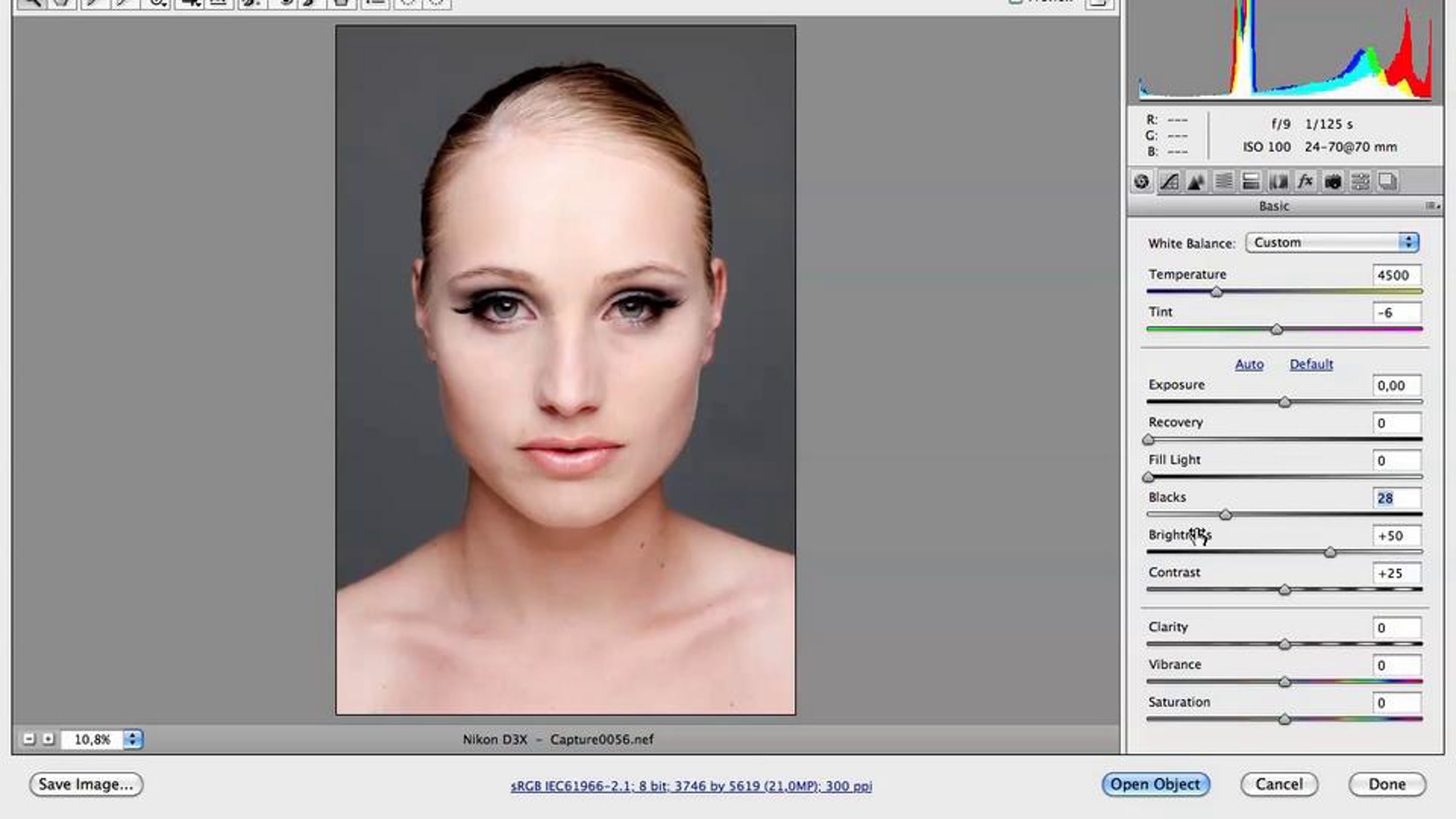The width and height of the screenshot is (1456, 819).
Task: Click the Blacks value input field
Action: [1396, 498]
